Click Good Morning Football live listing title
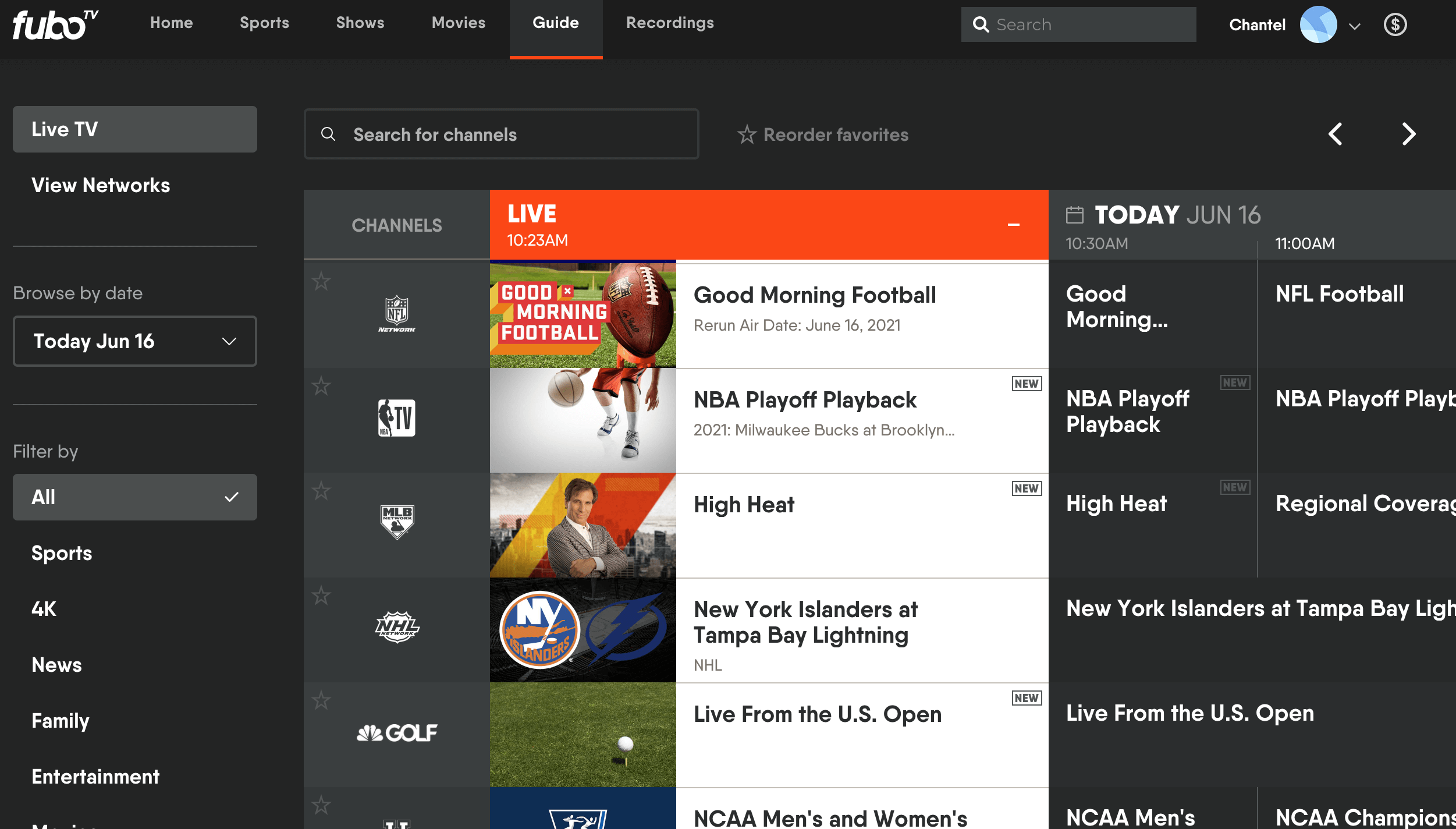 815,295
